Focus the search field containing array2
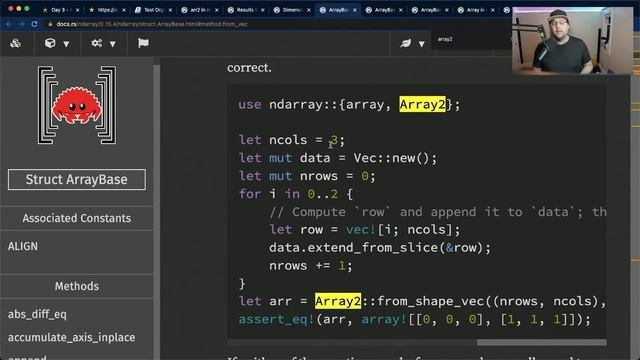Screen dimensions: 640x360 click(x=471, y=40)
